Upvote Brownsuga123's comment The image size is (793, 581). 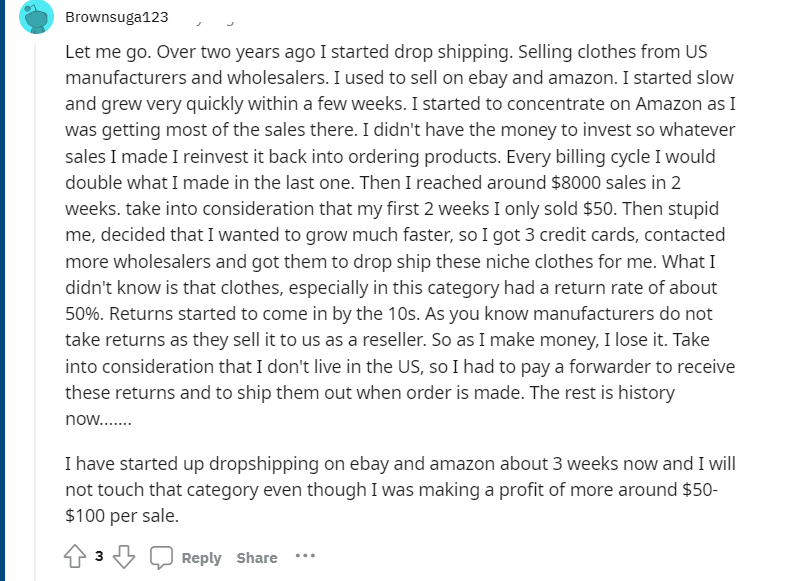pos(75,556)
